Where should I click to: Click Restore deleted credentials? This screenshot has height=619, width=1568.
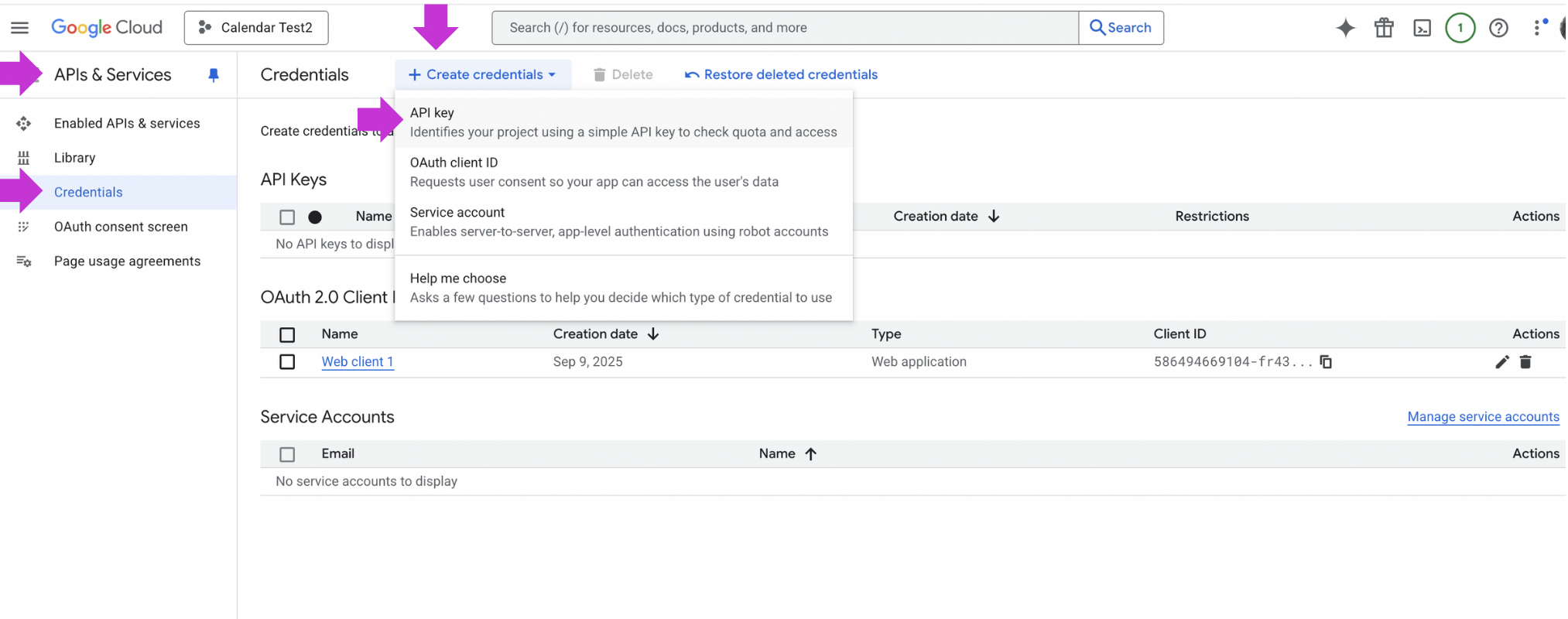click(781, 75)
